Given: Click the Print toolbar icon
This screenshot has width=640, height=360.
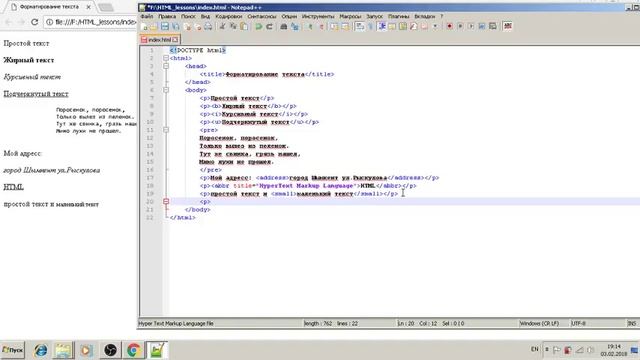Looking at the screenshot, I should 208,27.
